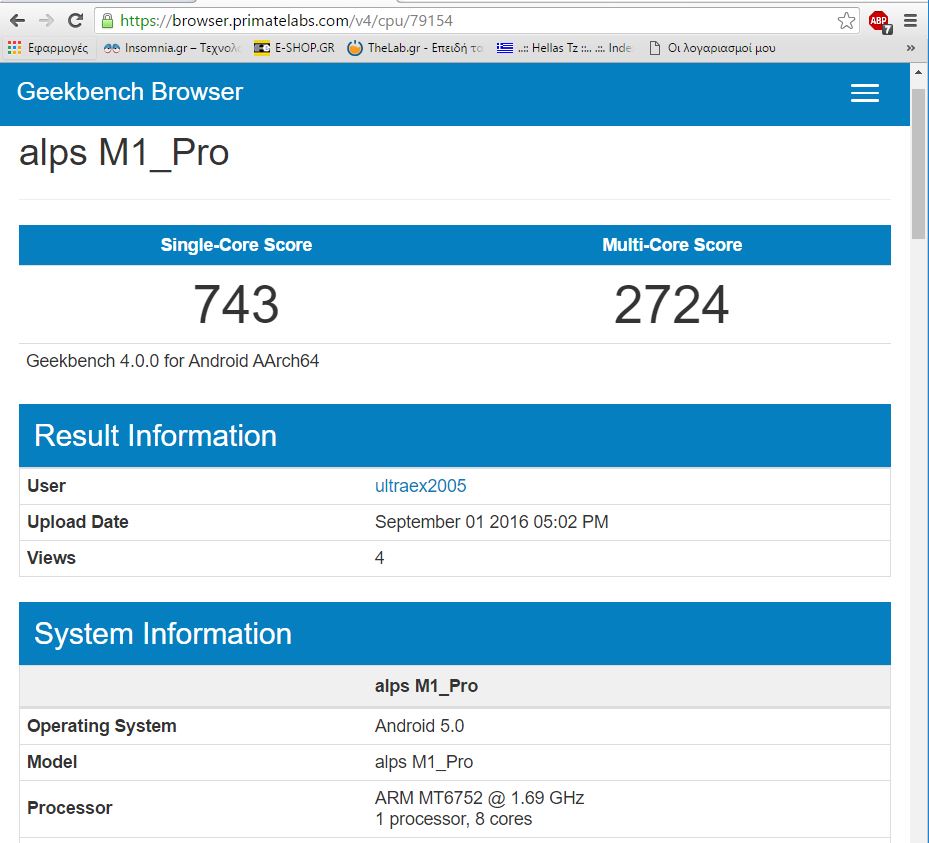Select the ARM MT6752 @ 1.69 GHz text
Image resolution: width=929 pixels, height=843 pixels.
coord(480,798)
